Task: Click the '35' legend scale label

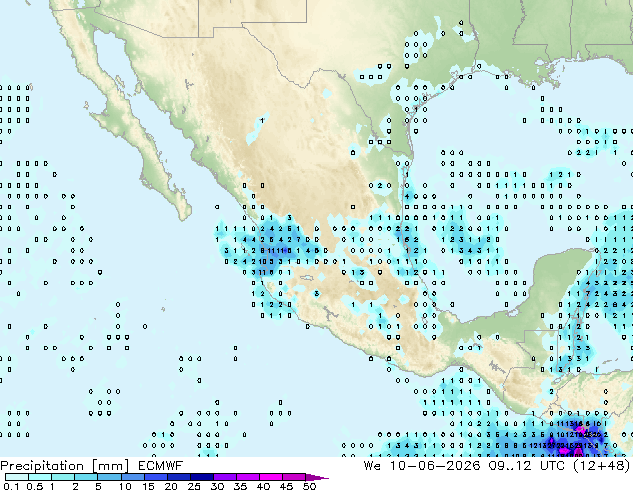Action: 240,486
